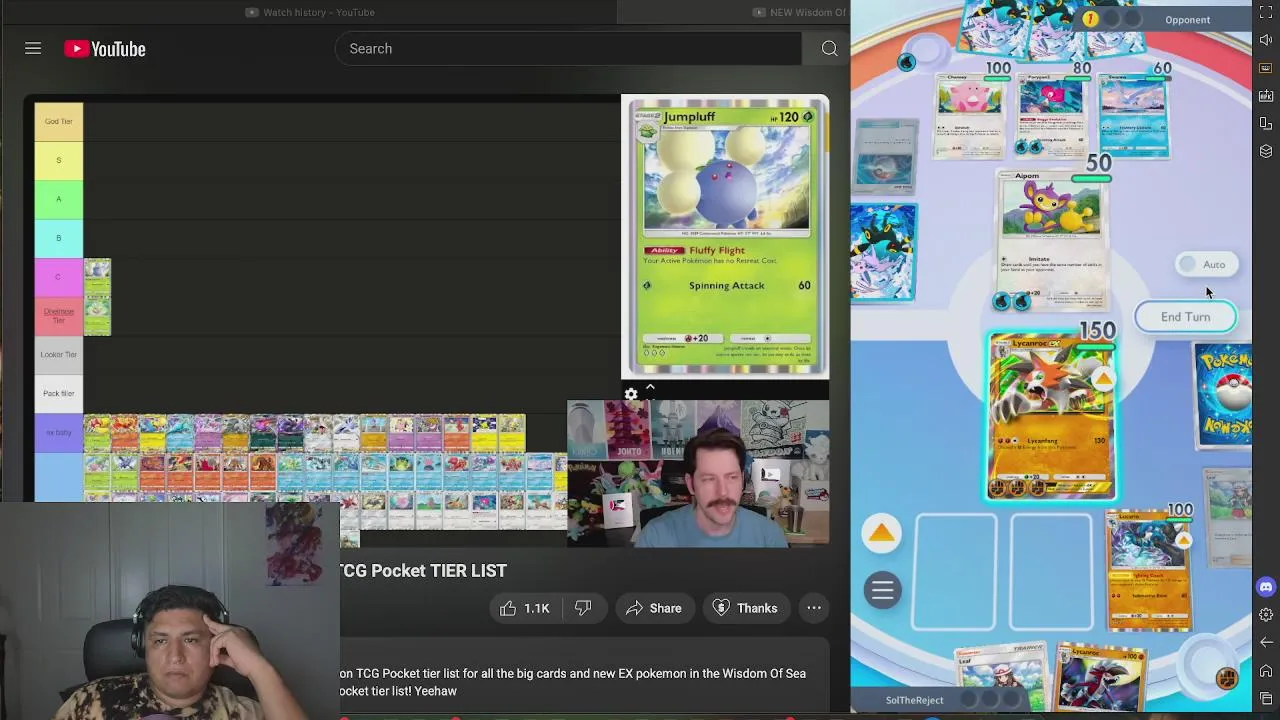This screenshot has width=1280, height=720.
Task: Click emulator fullscreen icon in sidebar
Action: tap(1266, 12)
